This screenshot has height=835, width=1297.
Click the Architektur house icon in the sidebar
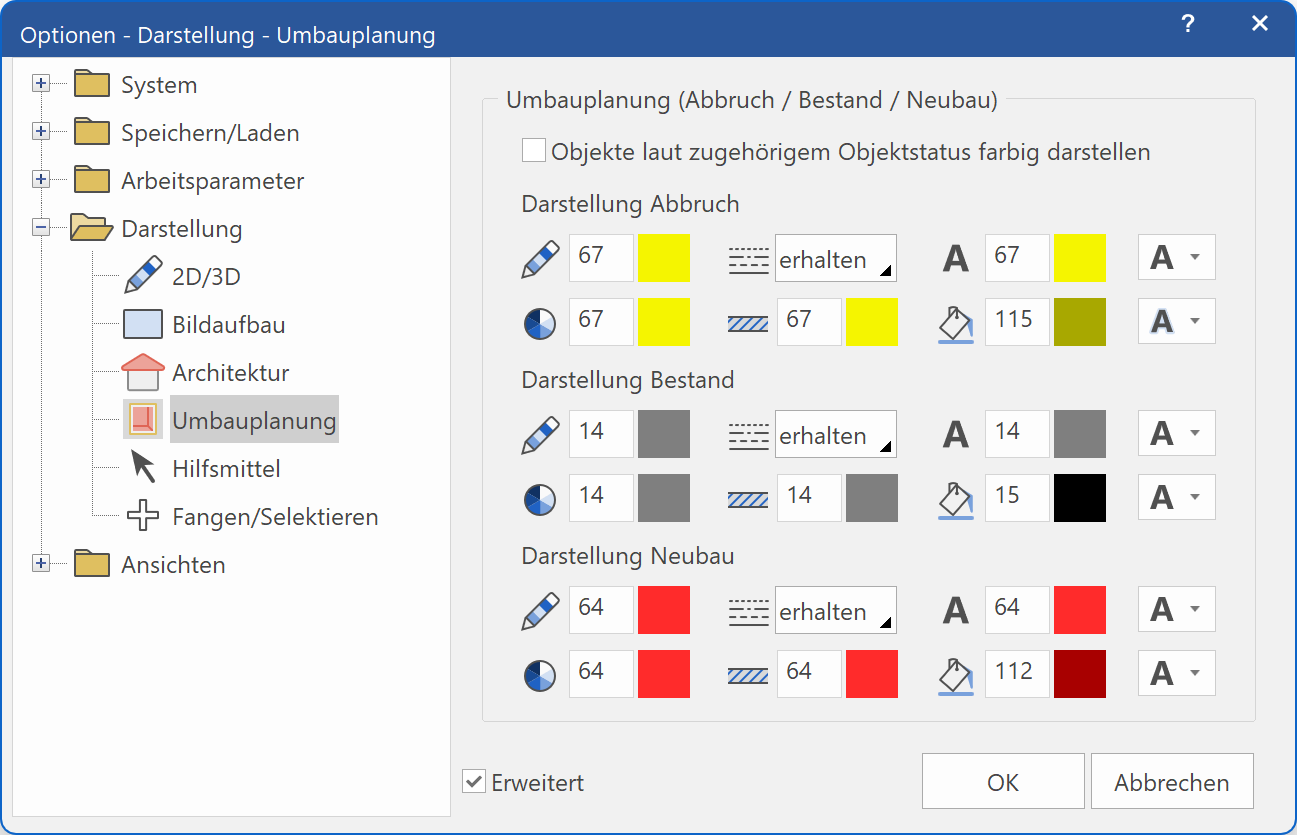(x=143, y=371)
